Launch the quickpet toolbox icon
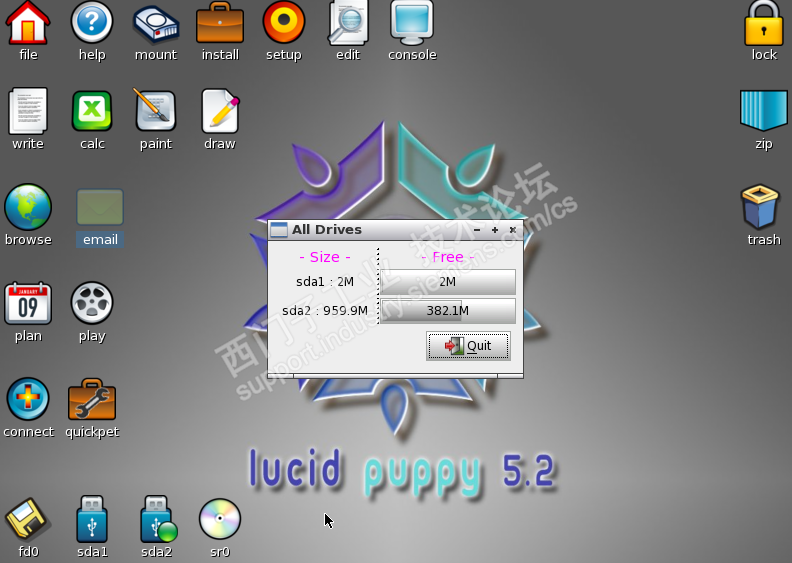 91,399
